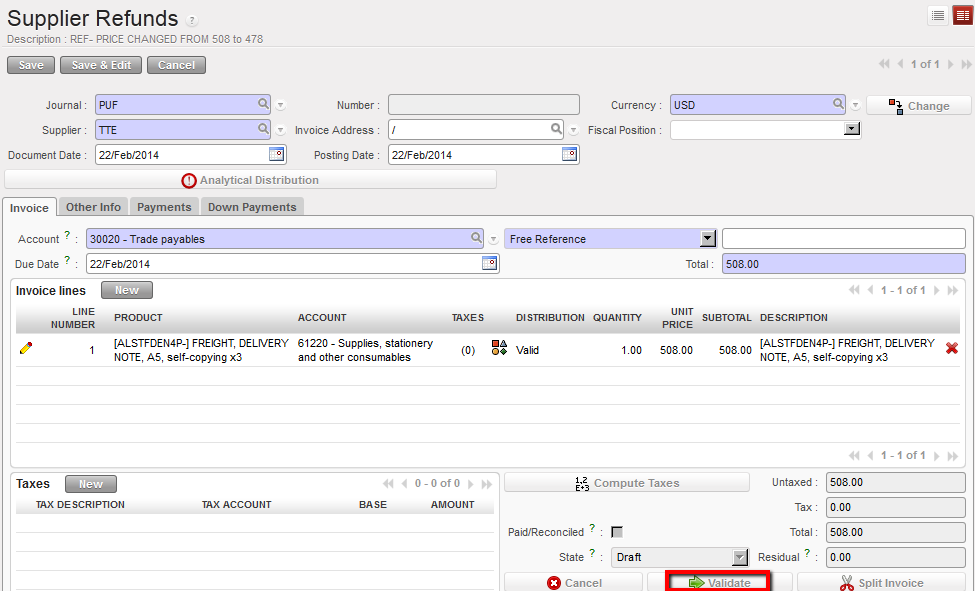The image size is (975, 591).
Task: Open the Down Payments tab
Action: point(252,207)
